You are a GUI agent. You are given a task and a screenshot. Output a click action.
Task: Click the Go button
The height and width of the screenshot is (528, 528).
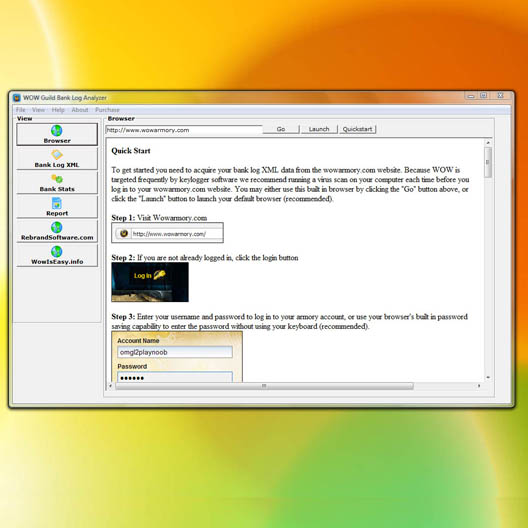(x=281, y=129)
